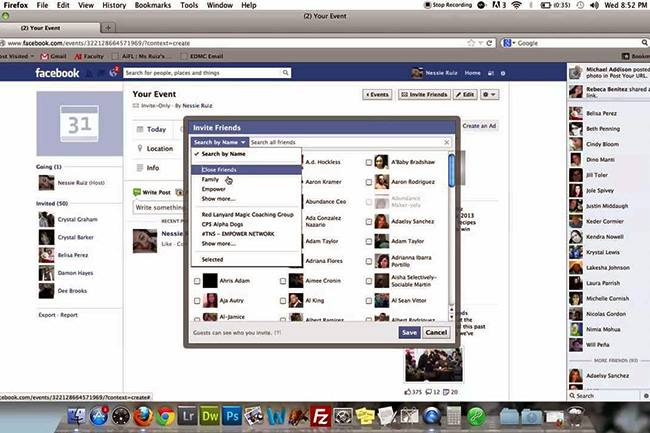Reload the page with refresh icon
The width and height of the screenshot is (650, 433).
tap(489, 43)
